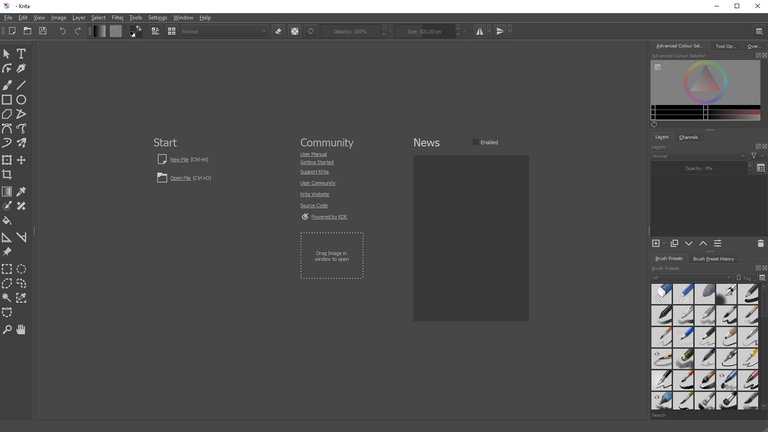Switch to Brush Preset History tab

click(713, 259)
